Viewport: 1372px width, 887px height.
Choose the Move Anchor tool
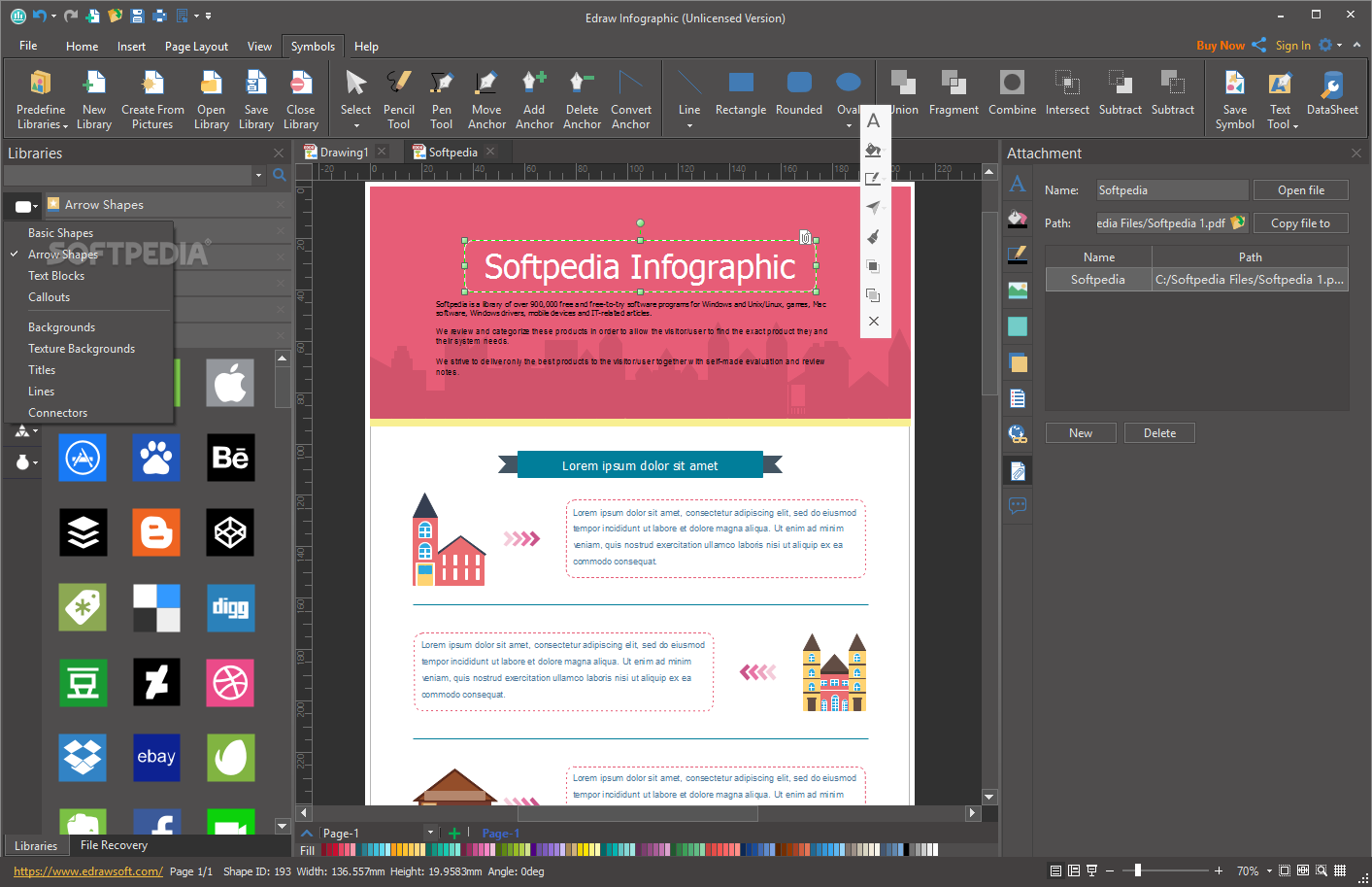point(486,99)
